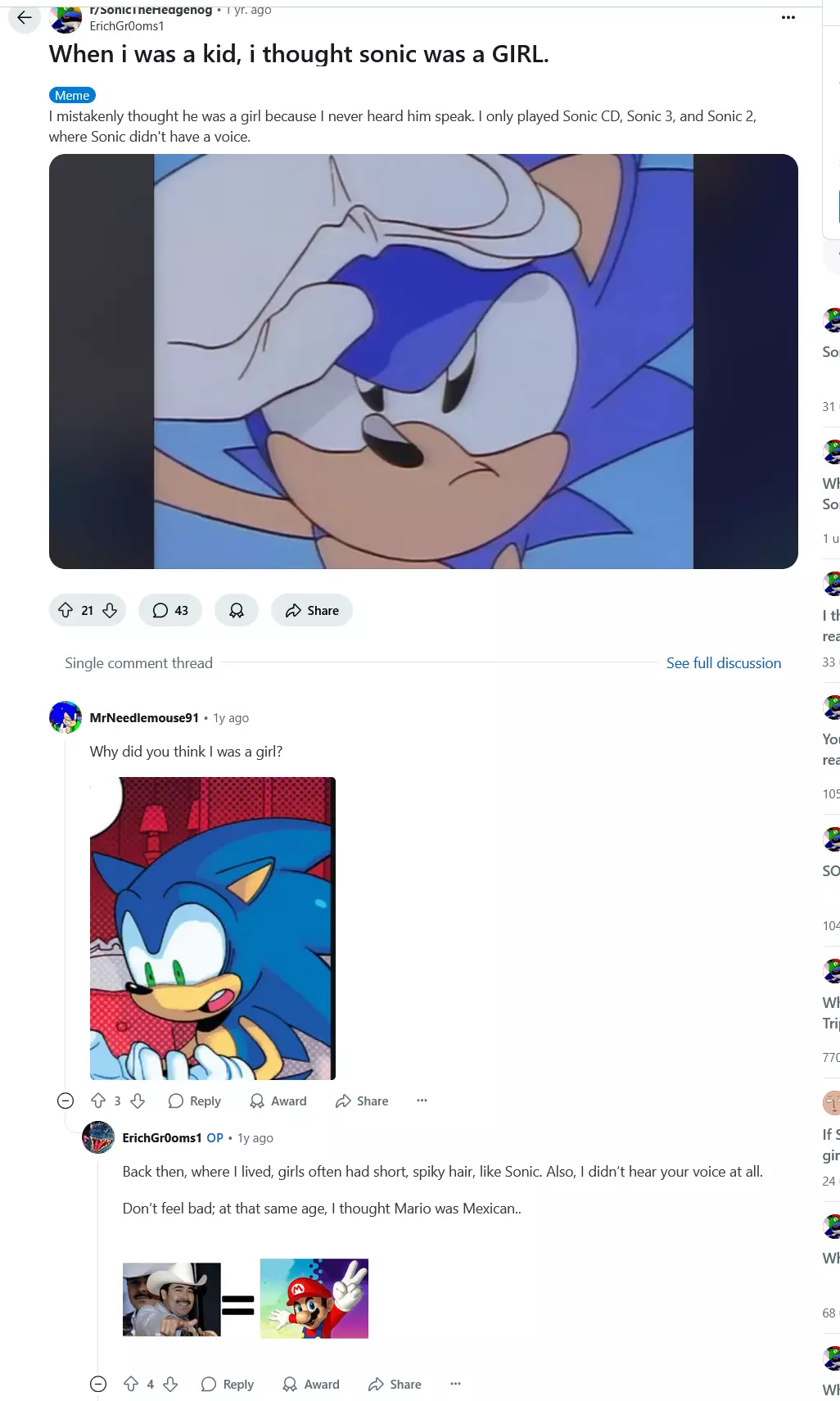Open more options on ErichGr0oms1's reply
Viewport: 840px width, 1401px height.
tap(455, 1384)
